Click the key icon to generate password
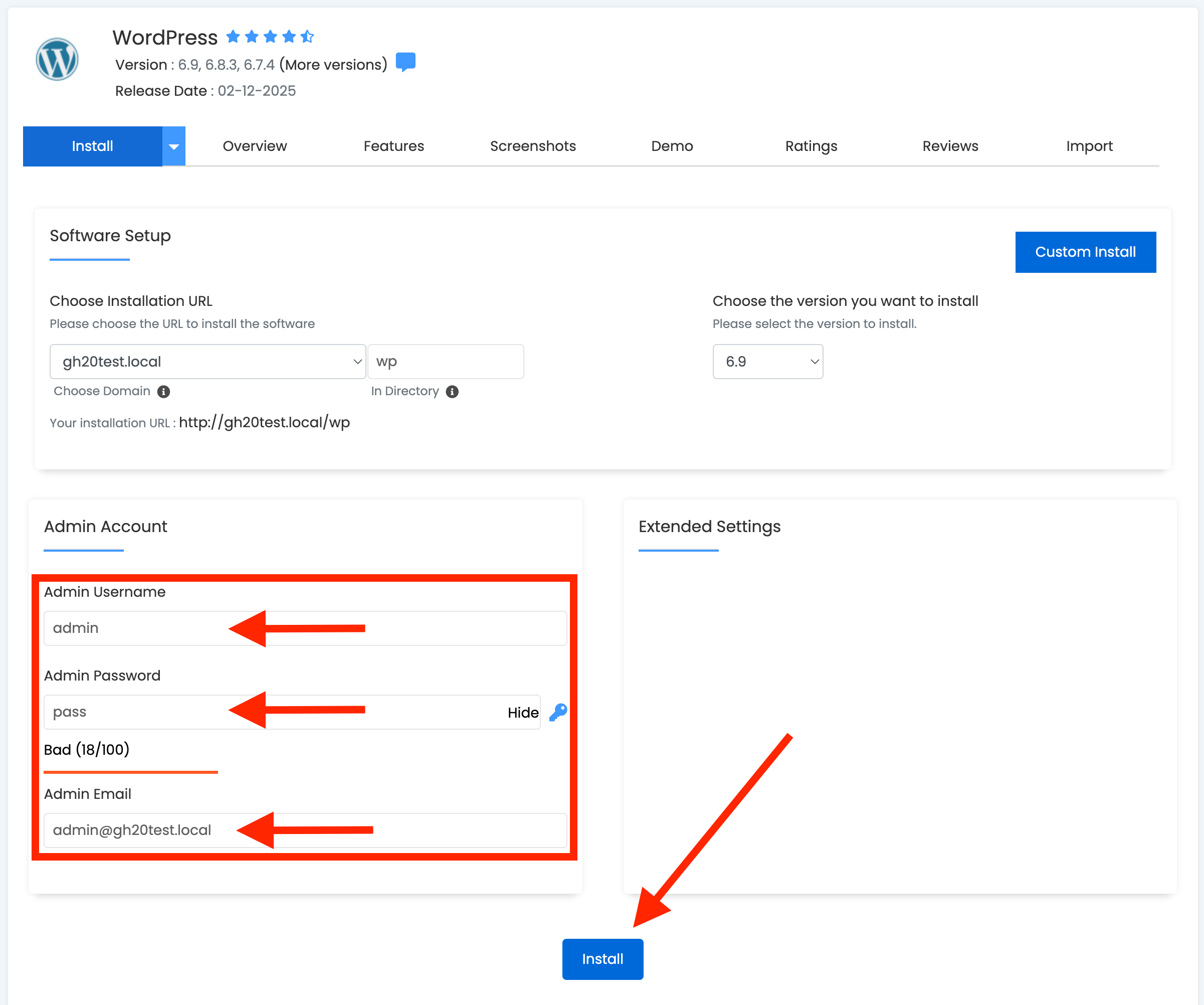Image resolution: width=1204 pixels, height=1005 pixels. tap(558, 712)
